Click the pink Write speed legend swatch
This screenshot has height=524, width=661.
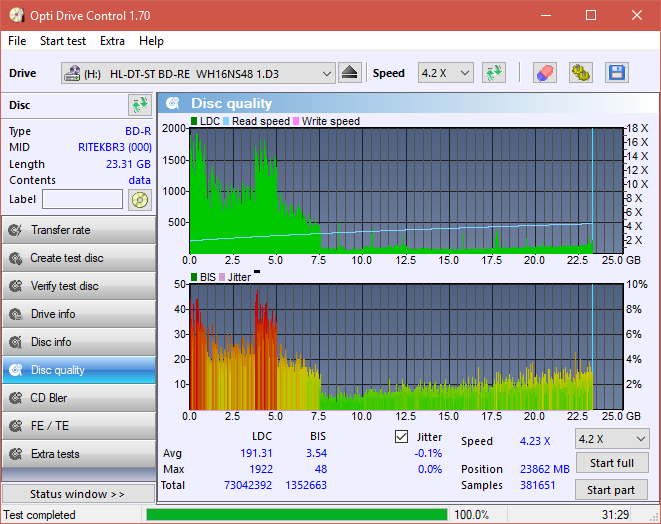point(296,121)
